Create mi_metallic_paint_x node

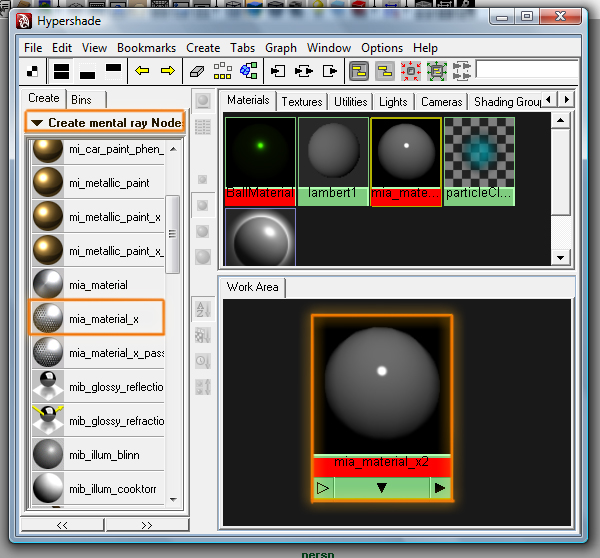[98, 217]
